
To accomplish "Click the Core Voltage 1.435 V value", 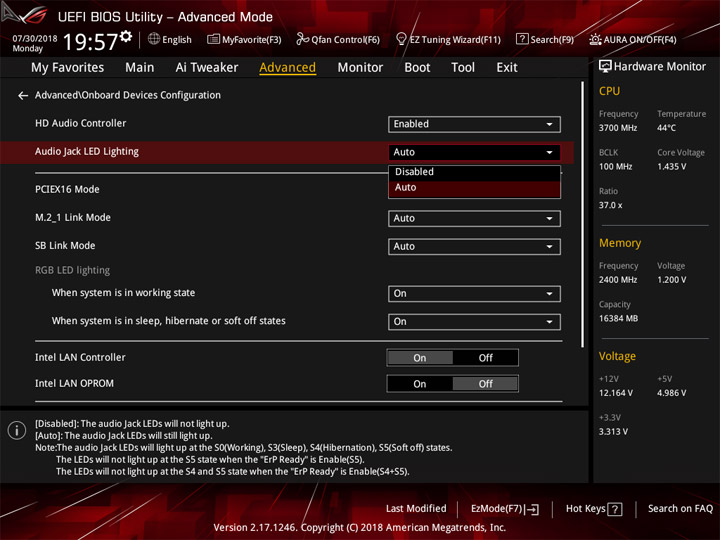I will (672, 167).
